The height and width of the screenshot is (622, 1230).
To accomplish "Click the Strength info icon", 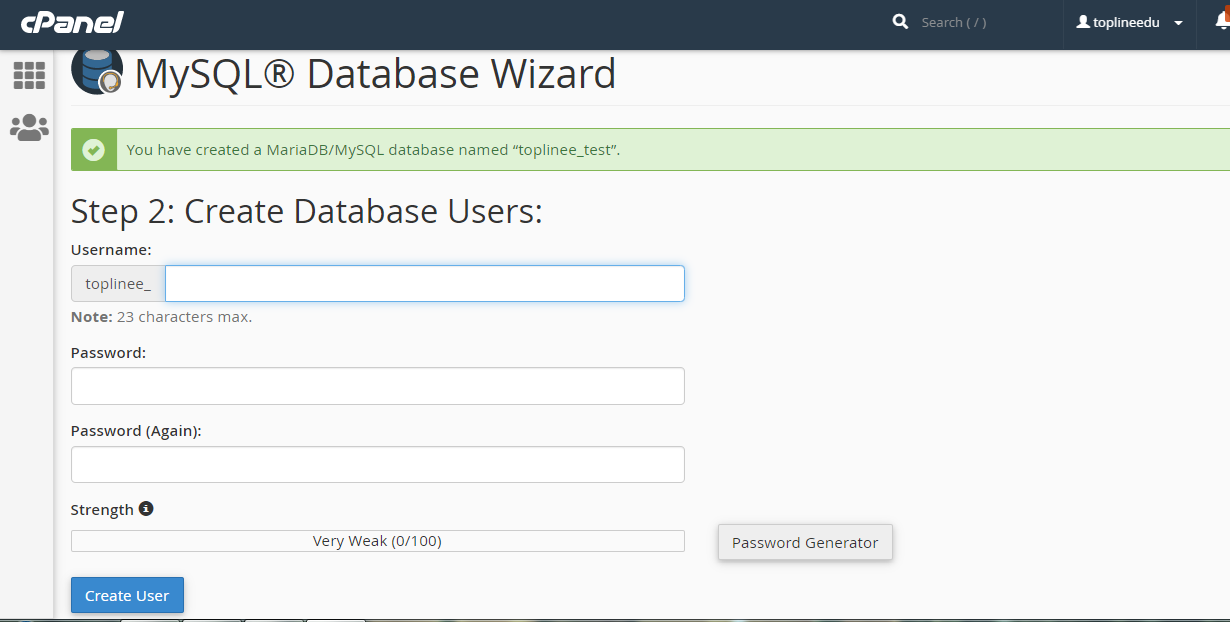I will pyautogui.click(x=146, y=508).
